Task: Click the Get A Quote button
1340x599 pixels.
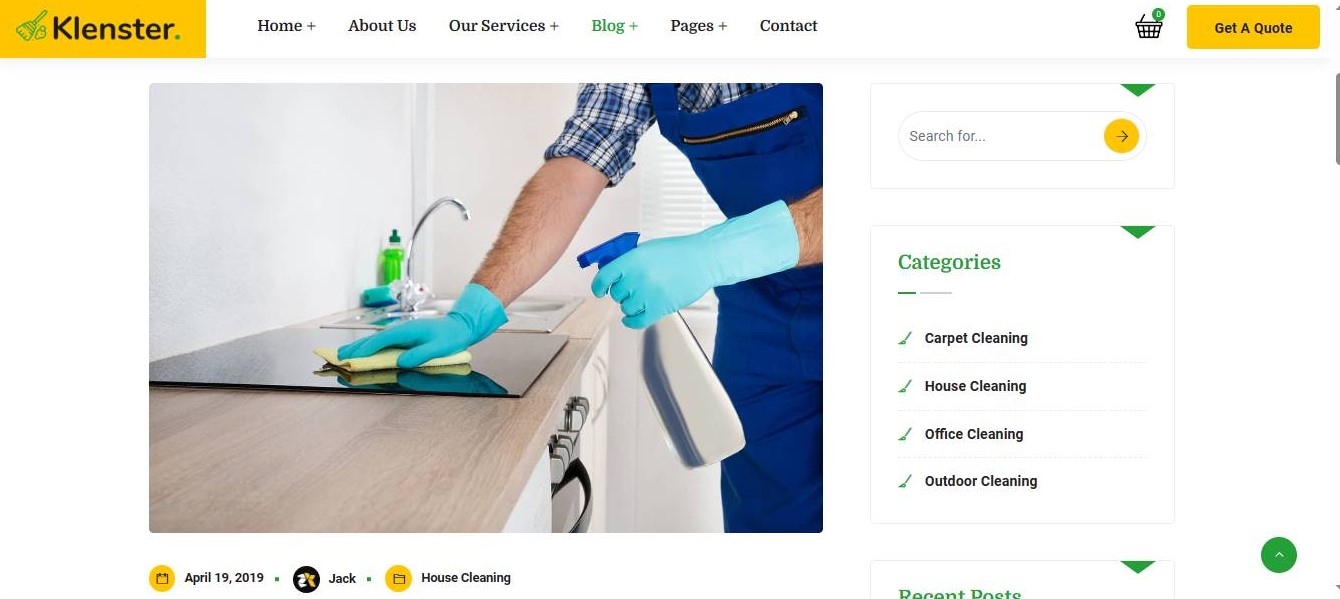Action: coord(1253,27)
